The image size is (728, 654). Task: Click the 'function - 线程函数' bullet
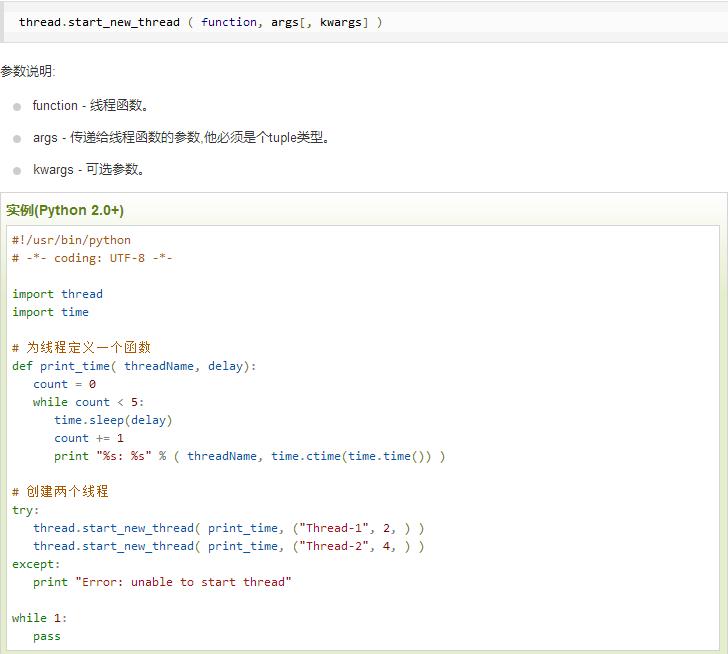click(x=91, y=106)
